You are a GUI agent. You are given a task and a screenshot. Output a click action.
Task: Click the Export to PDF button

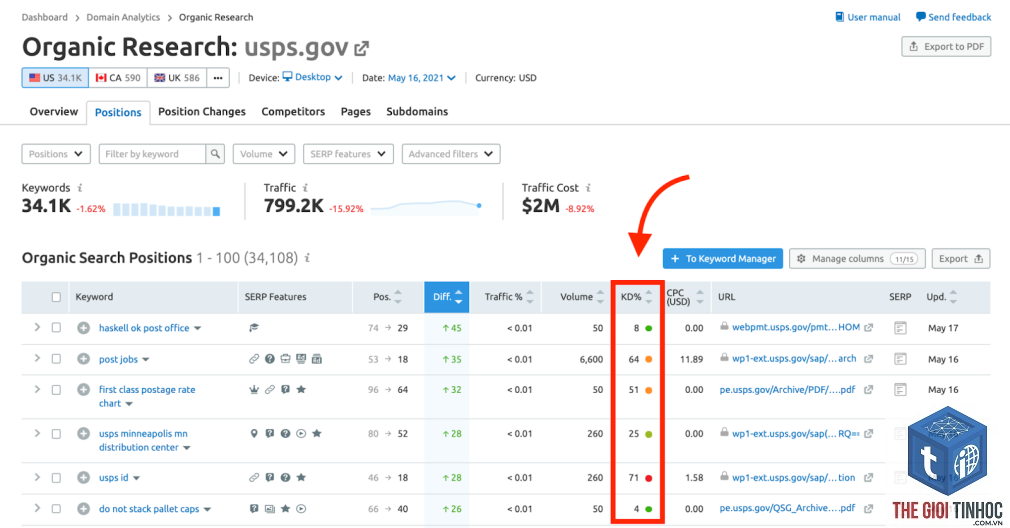pyautogui.click(x=946, y=46)
